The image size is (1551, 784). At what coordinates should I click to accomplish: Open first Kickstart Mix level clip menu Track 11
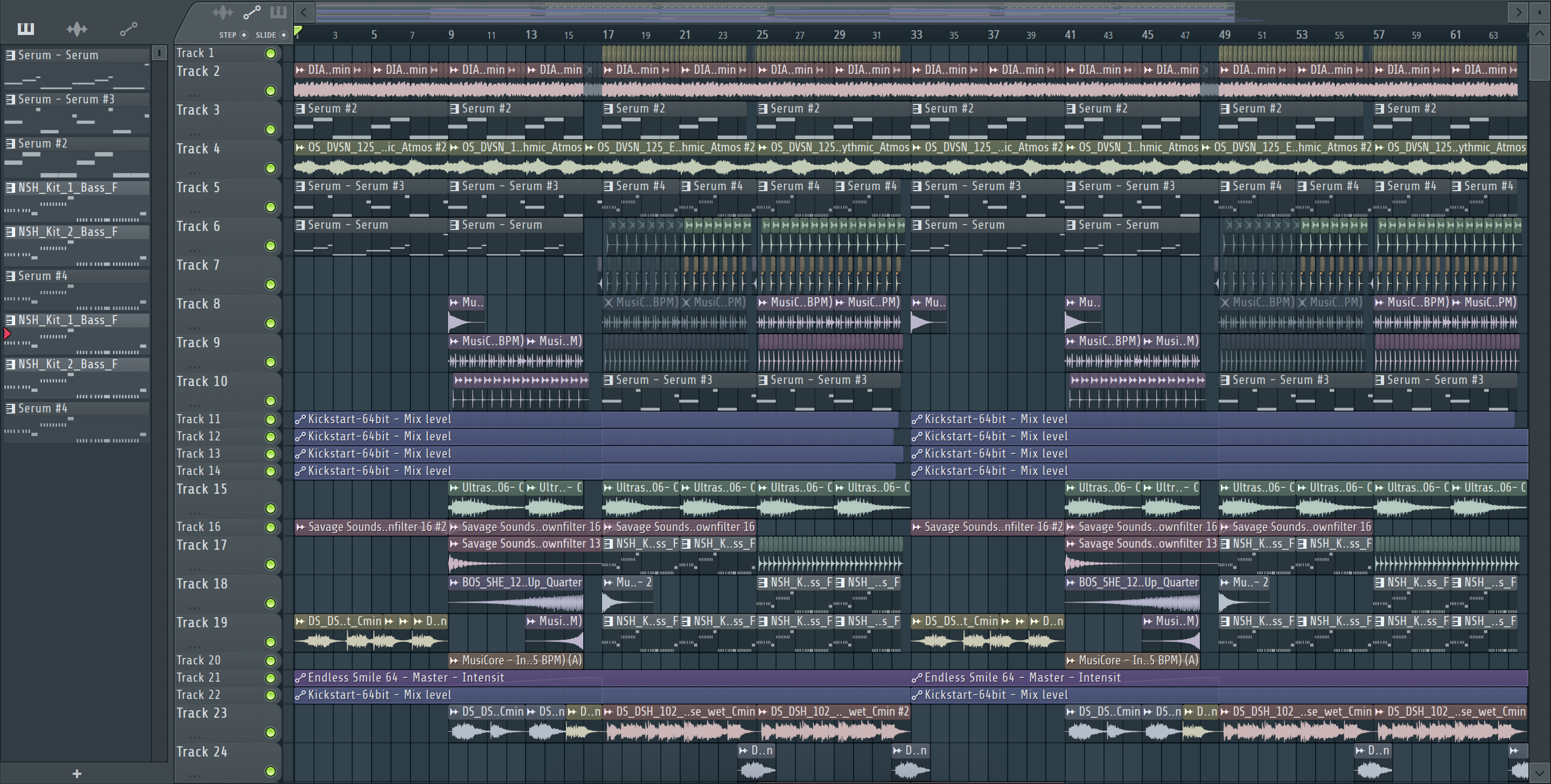tap(300, 419)
